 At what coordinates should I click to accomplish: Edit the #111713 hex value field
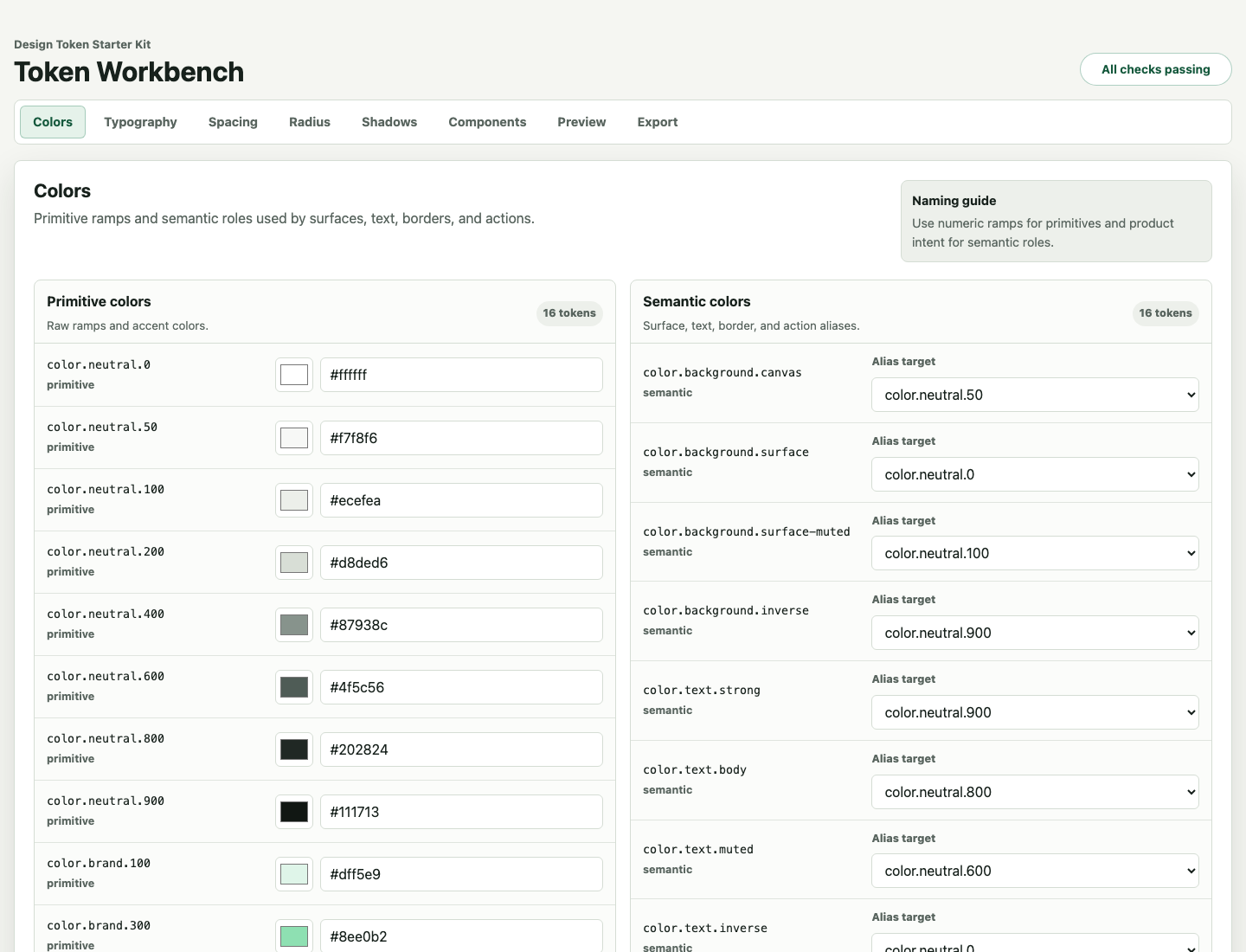pos(461,812)
